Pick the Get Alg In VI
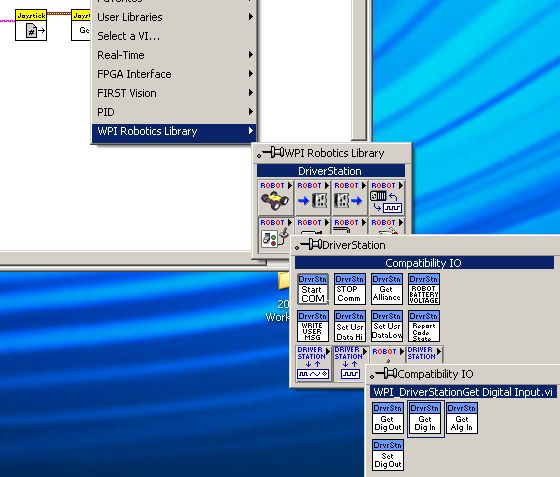Image resolution: width=560 pixels, height=477 pixels. (x=462, y=418)
